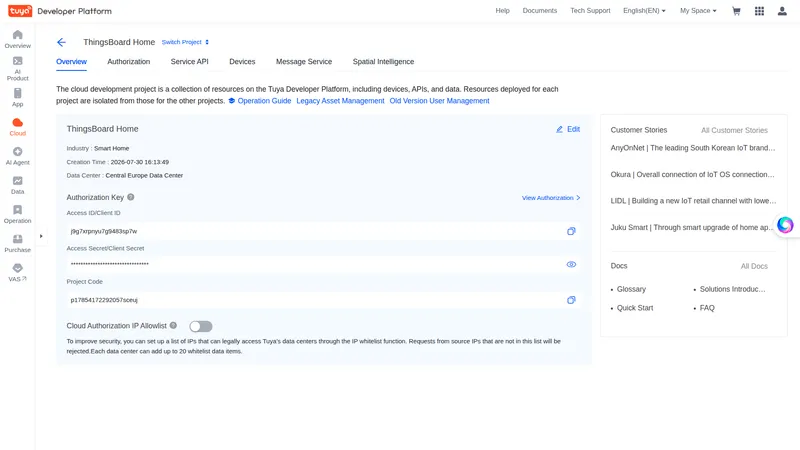Viewport: 800px width, 450px height.
Task: Reveal the Access Secret with eye icon
Action: click(571, 264)
